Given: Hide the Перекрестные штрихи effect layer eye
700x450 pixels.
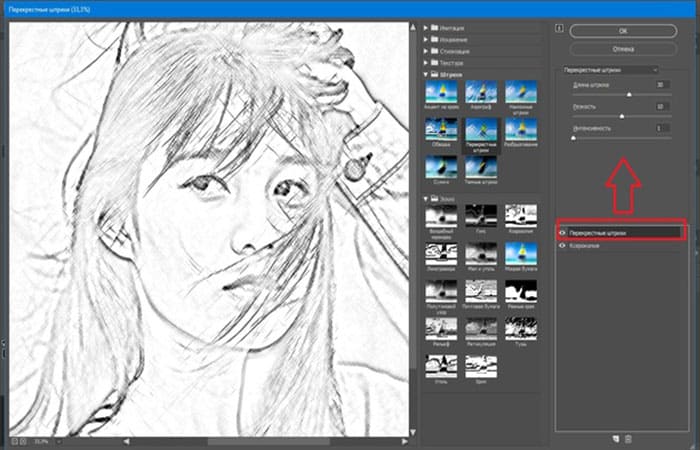Looking at the screenshot, I should 562,233.
